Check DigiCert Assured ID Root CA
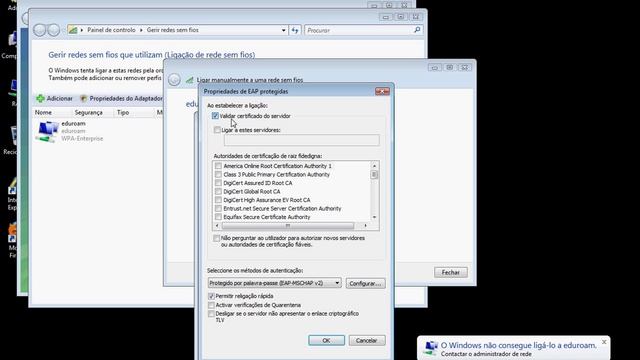 pyautogui.click(x=218, y=183)
